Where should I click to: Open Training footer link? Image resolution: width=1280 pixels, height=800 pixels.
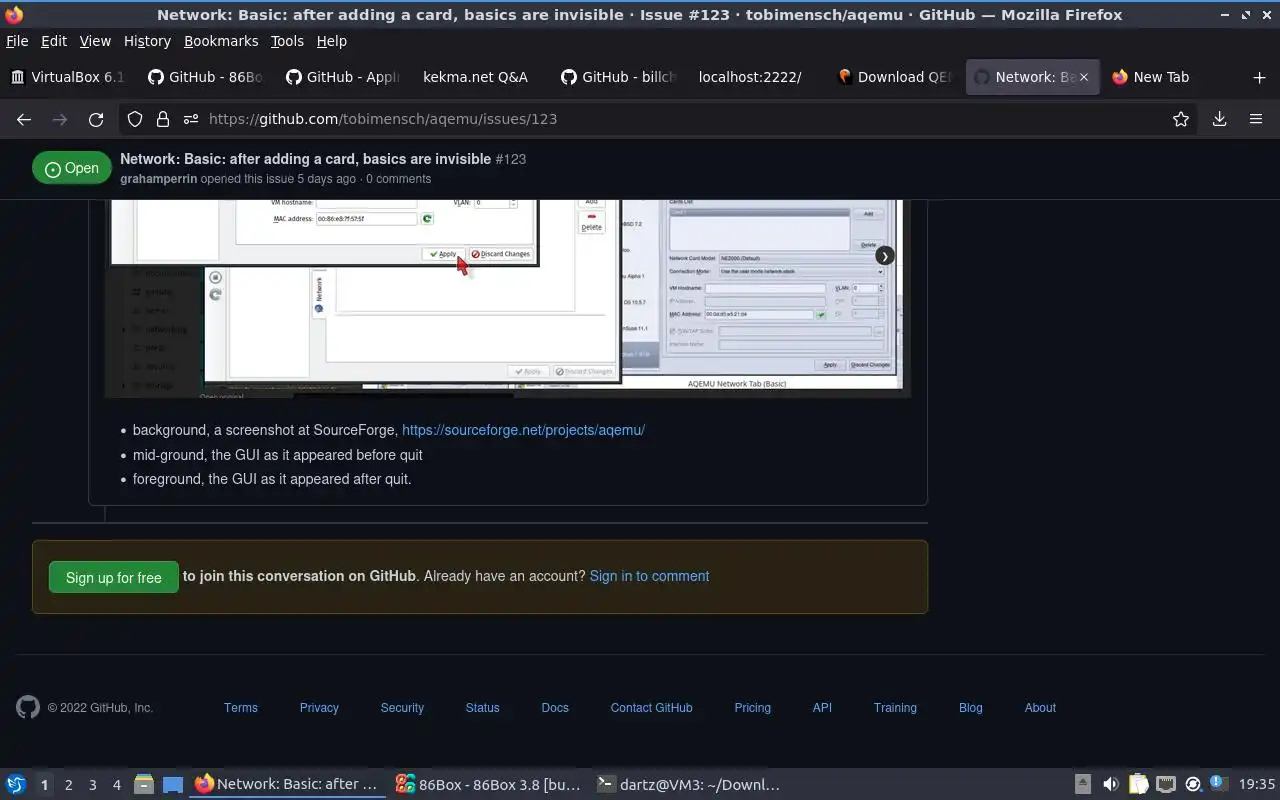tap(895, 707)
